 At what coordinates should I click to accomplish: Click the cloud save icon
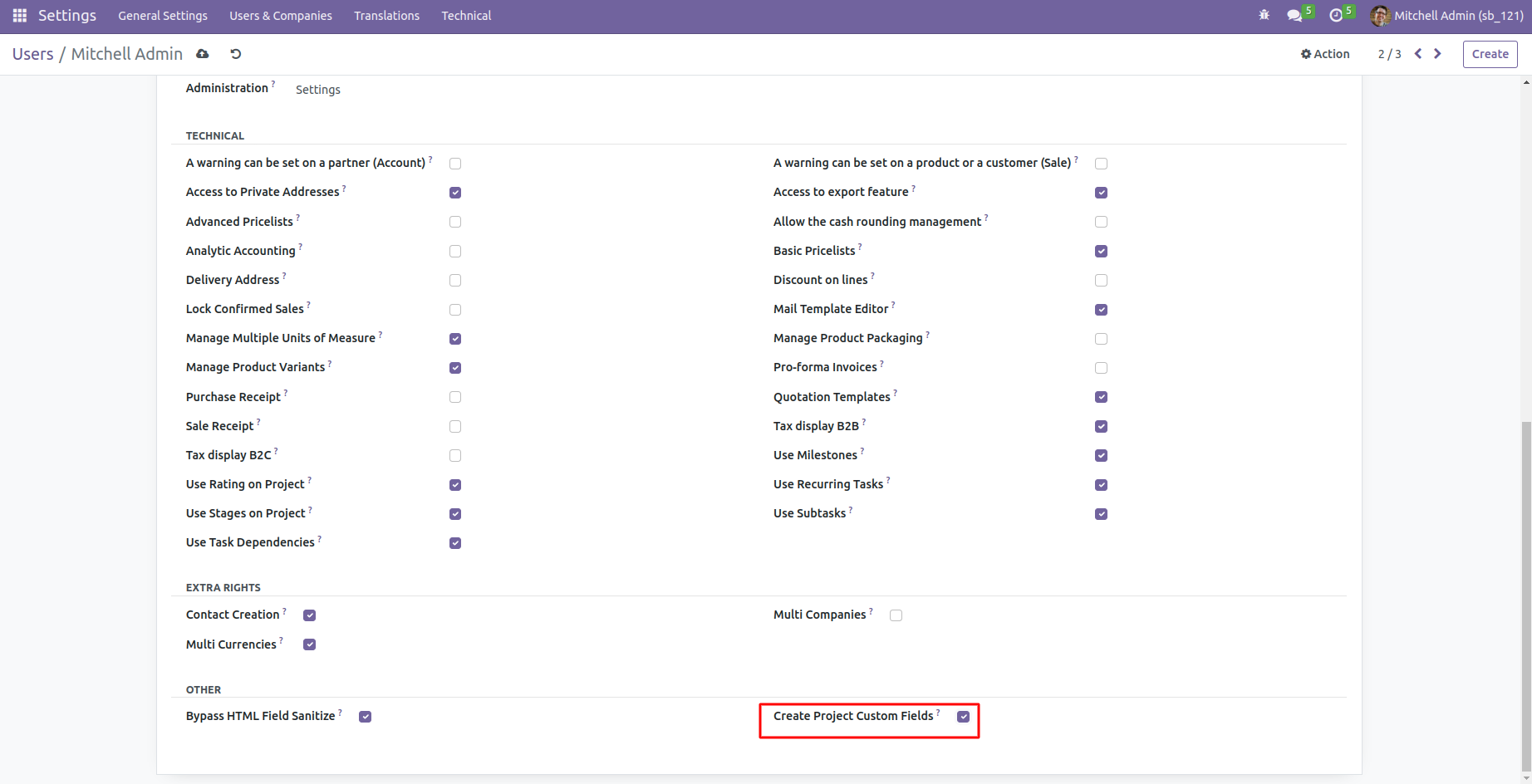202,54
